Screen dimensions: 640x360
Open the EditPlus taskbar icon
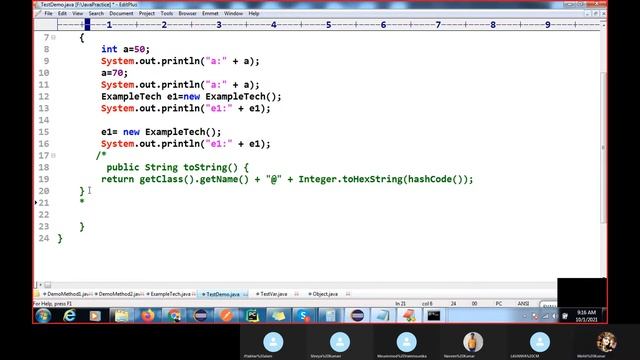coord(408,316)
